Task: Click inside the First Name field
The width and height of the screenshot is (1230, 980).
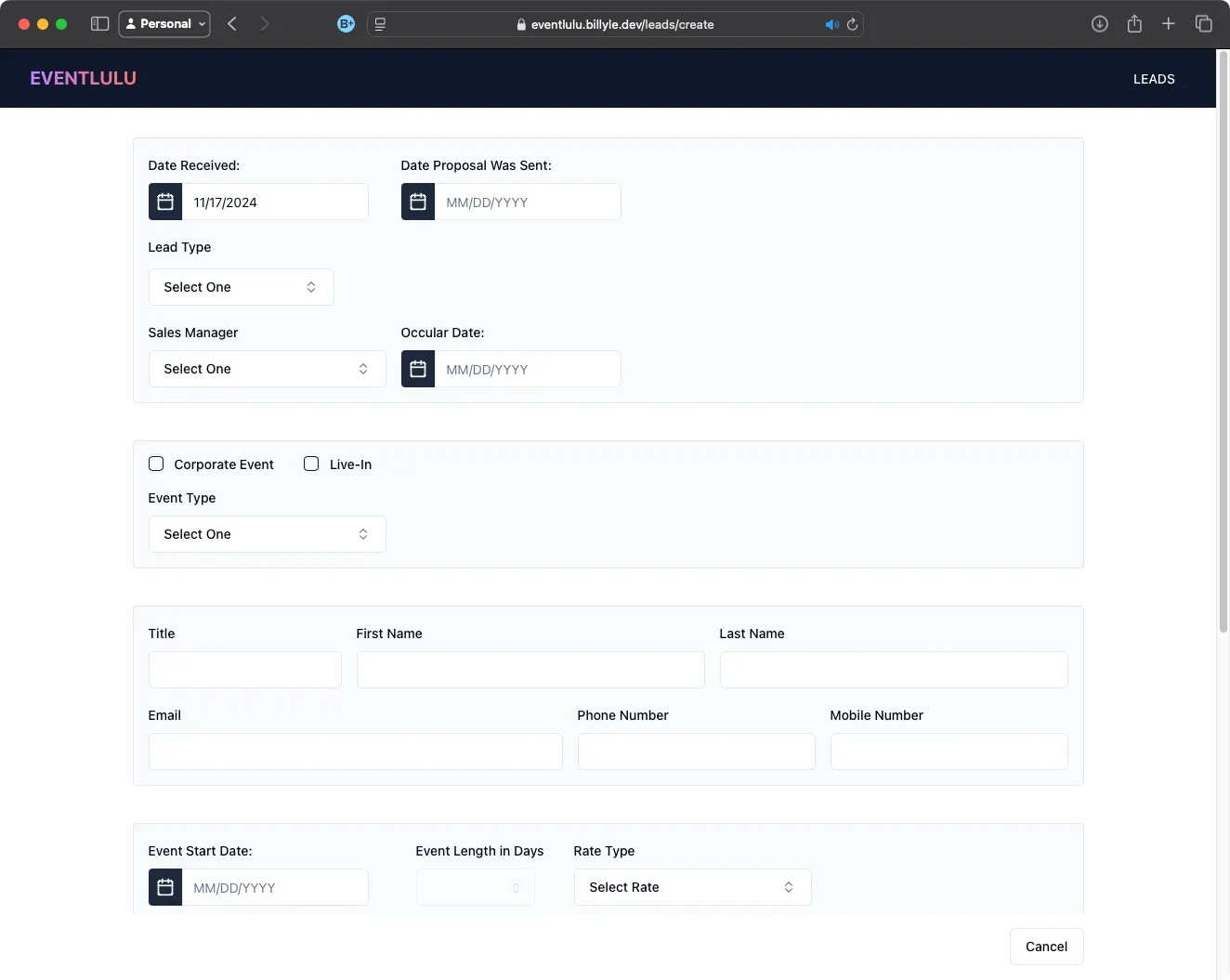Action: click(x=530, y=669)
